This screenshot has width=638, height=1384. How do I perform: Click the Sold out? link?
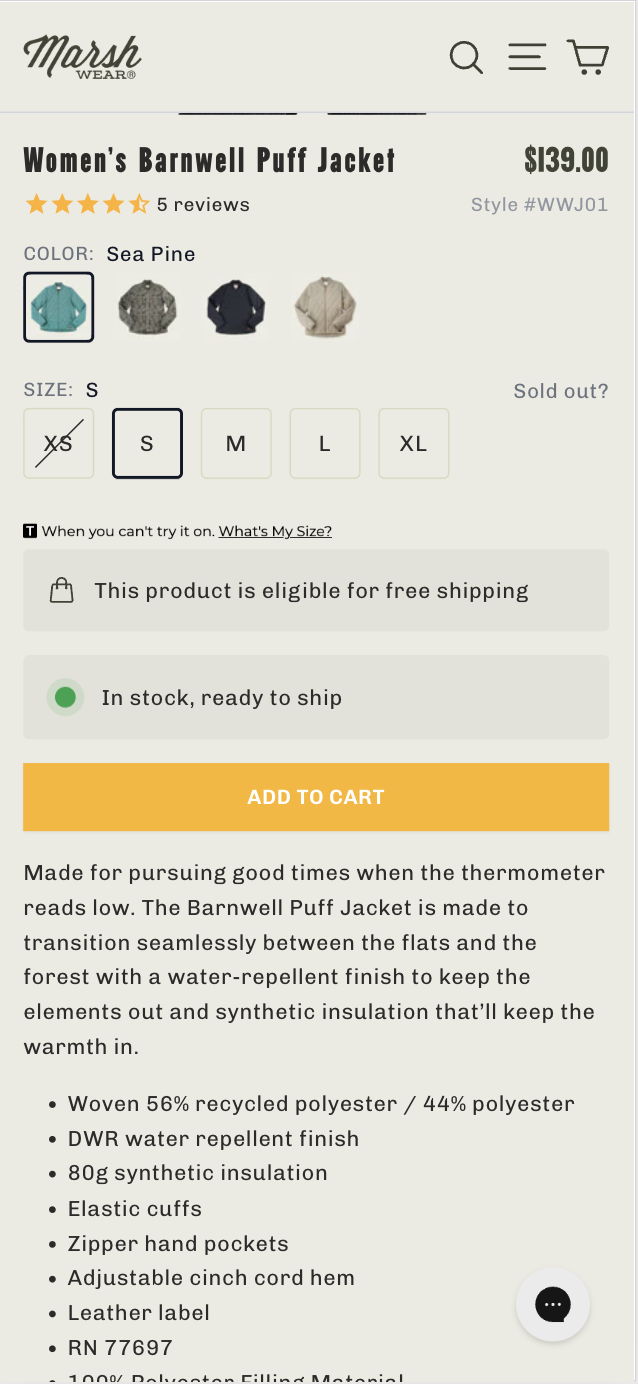(560, 391)
